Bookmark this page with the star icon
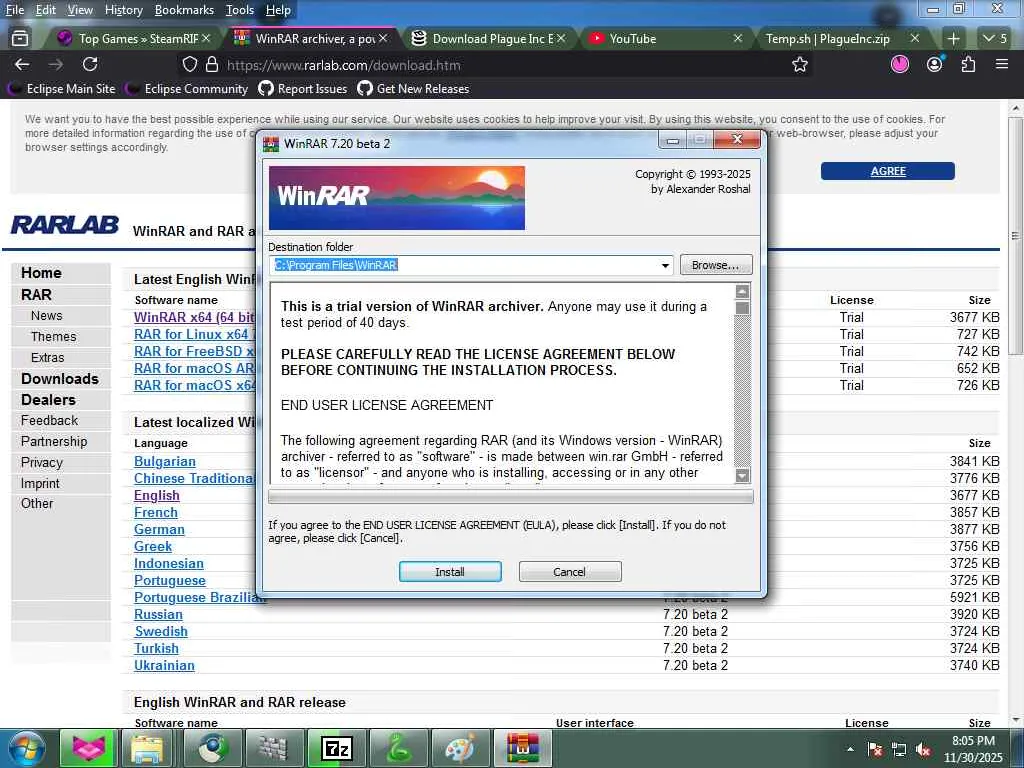The image size is (1024, 768). click(x=799, y=65)
